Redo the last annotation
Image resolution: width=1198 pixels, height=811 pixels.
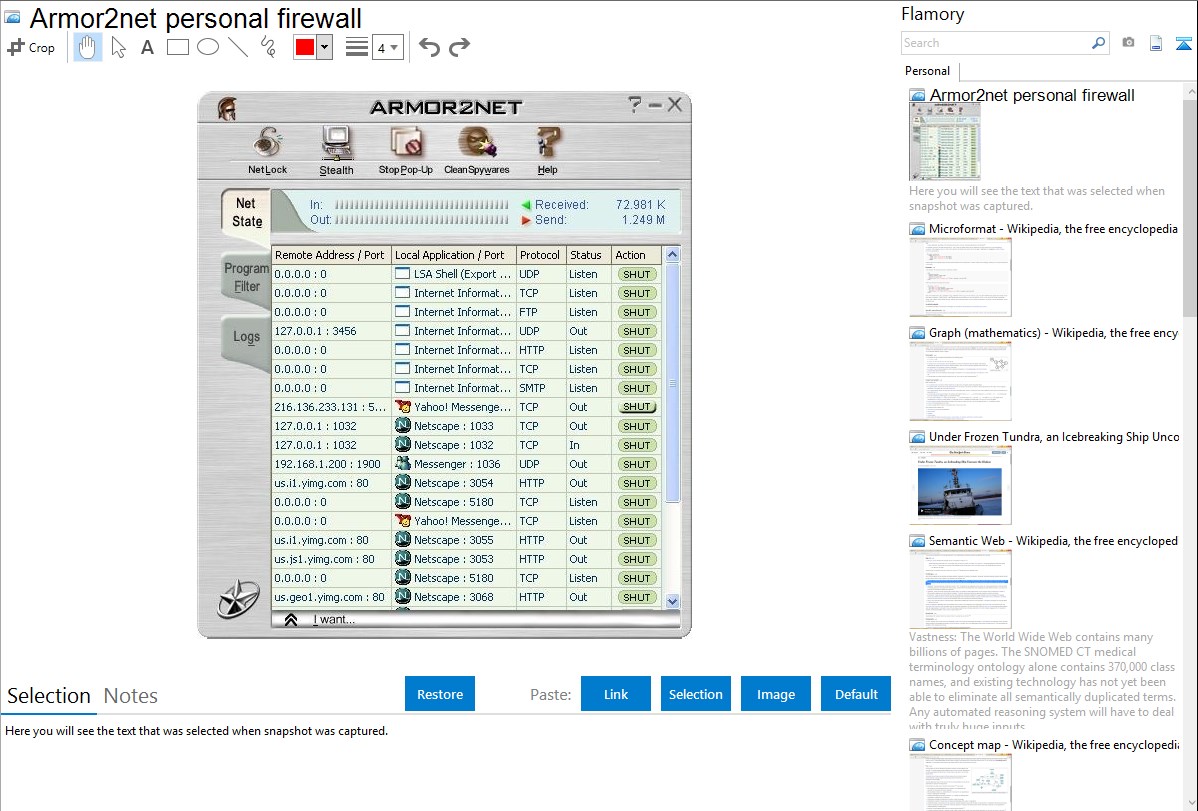459,47
